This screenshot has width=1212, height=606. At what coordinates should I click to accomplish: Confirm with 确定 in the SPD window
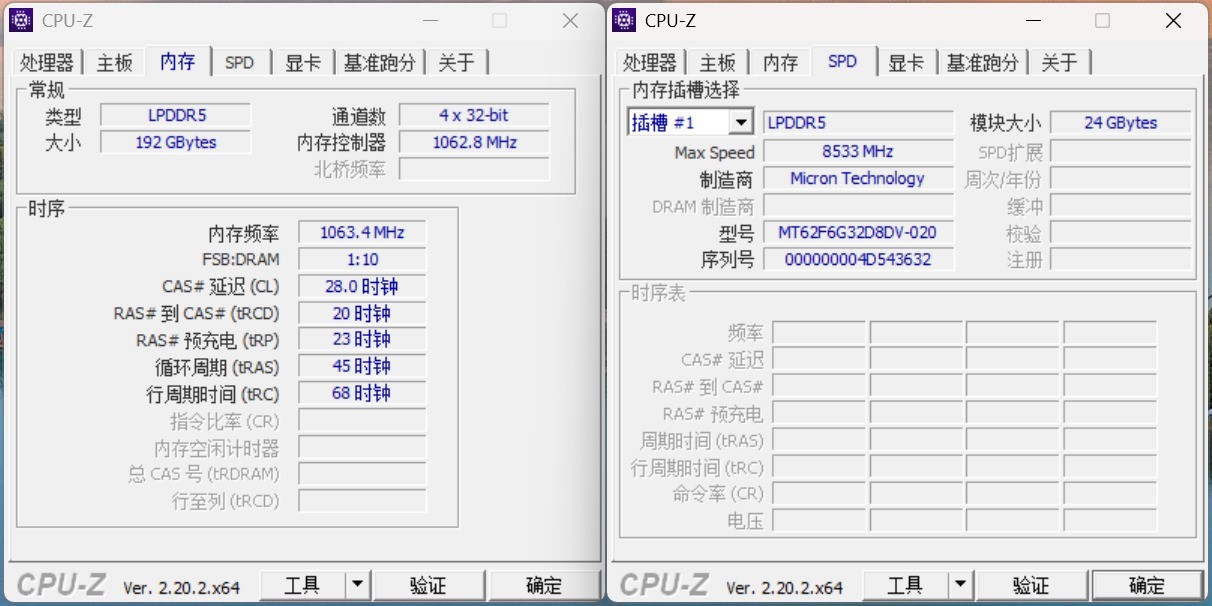coord(1146,585)
